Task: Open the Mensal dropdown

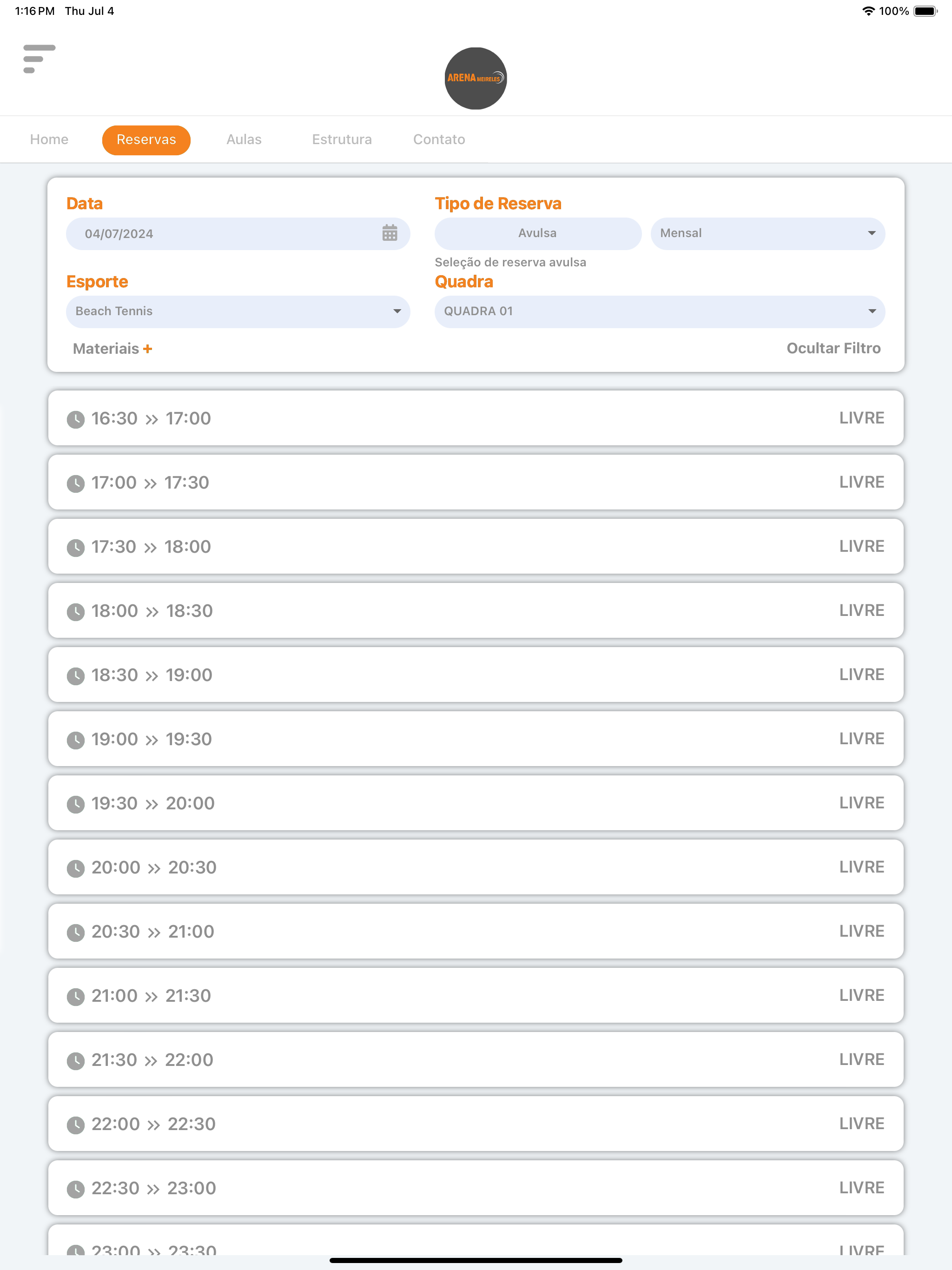Action: 767,233
